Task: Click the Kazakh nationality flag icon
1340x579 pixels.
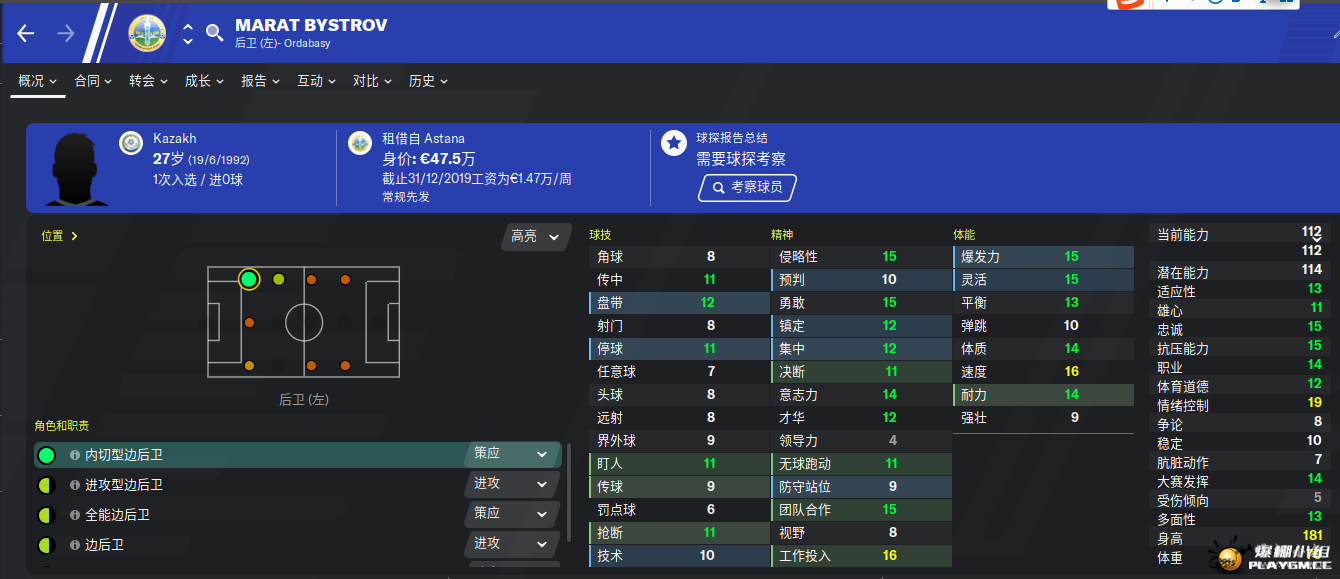Action: point(131,143)
